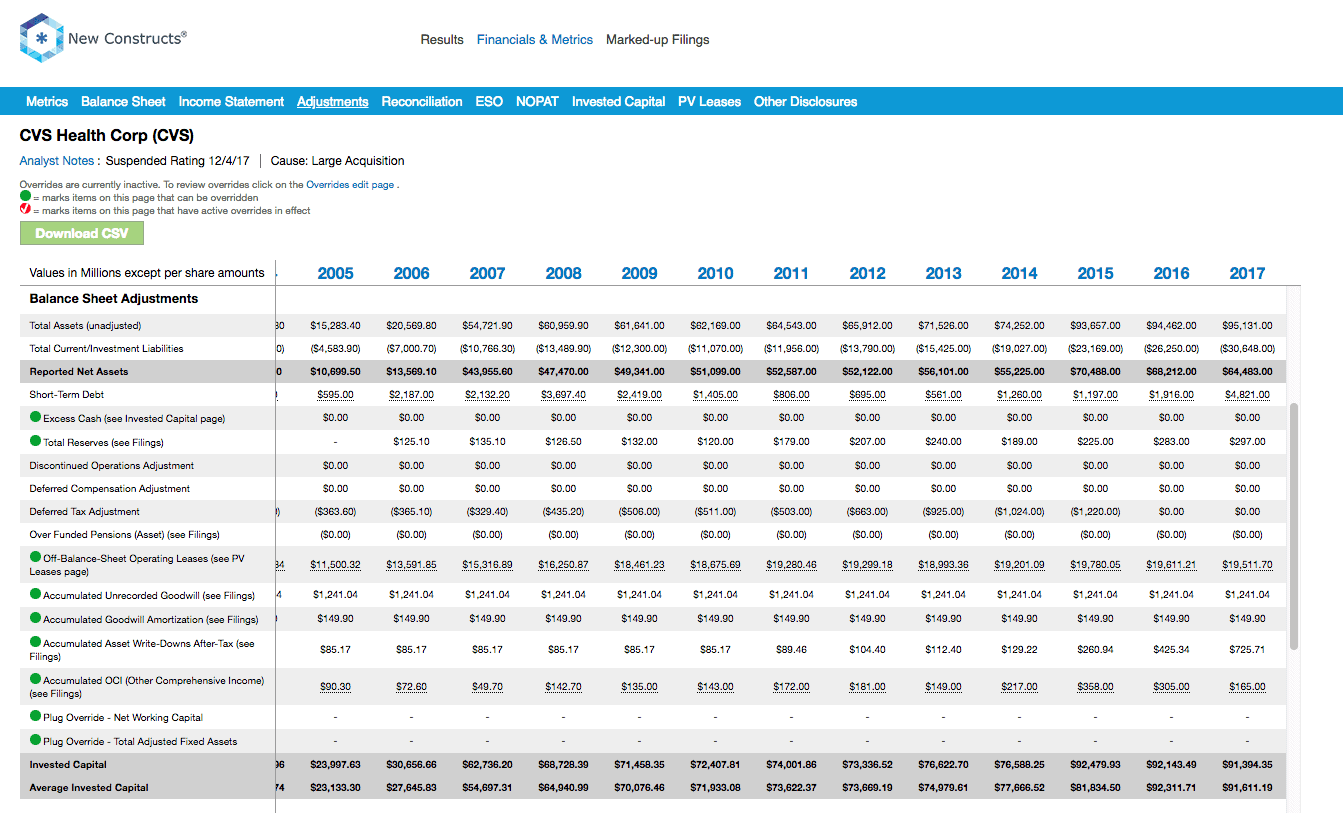Click green dot beside Plug Override - Net Working Capital
The width and height of the screenshot is (1343, 813).
tap(36, 716)
